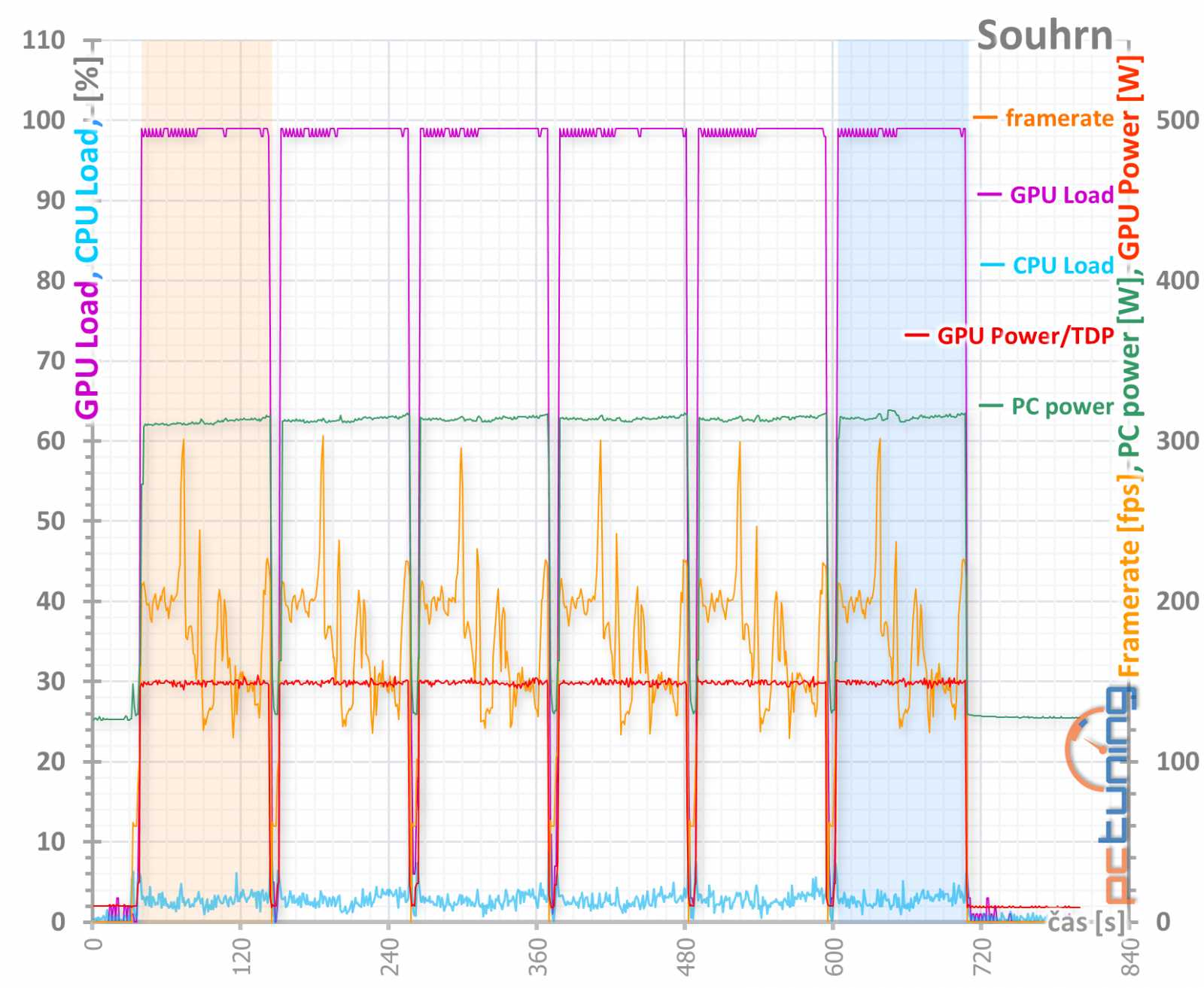1204x988 pixels.
Task: Click the orange framerate legend line marker
Action: pos(984,118)
